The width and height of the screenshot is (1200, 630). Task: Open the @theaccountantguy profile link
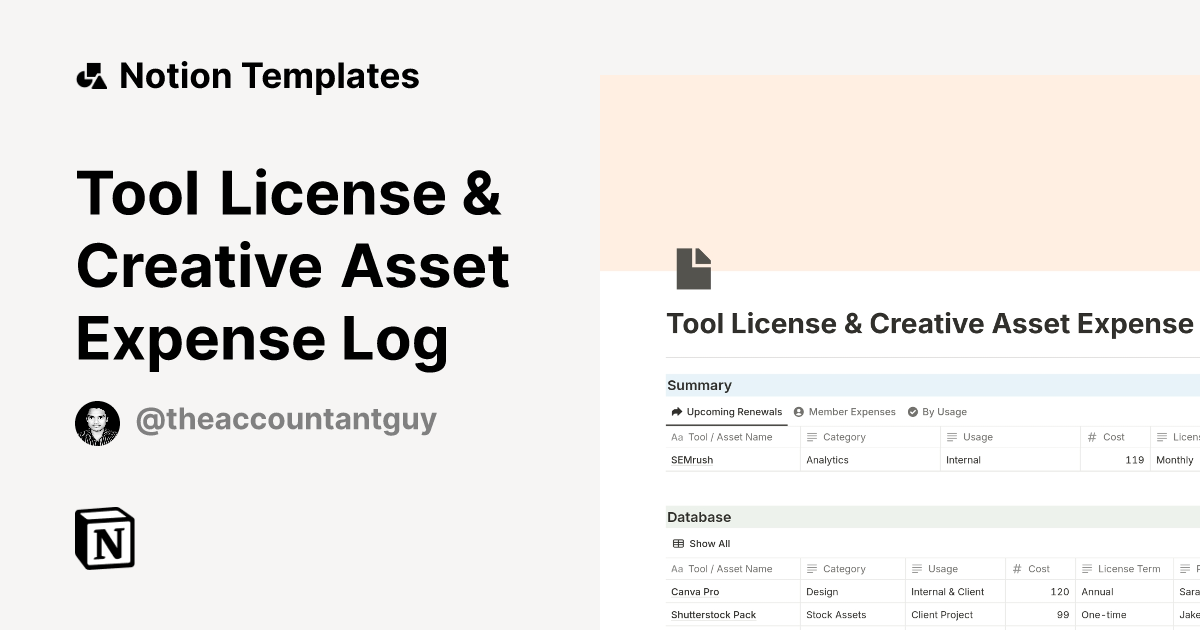286,419
